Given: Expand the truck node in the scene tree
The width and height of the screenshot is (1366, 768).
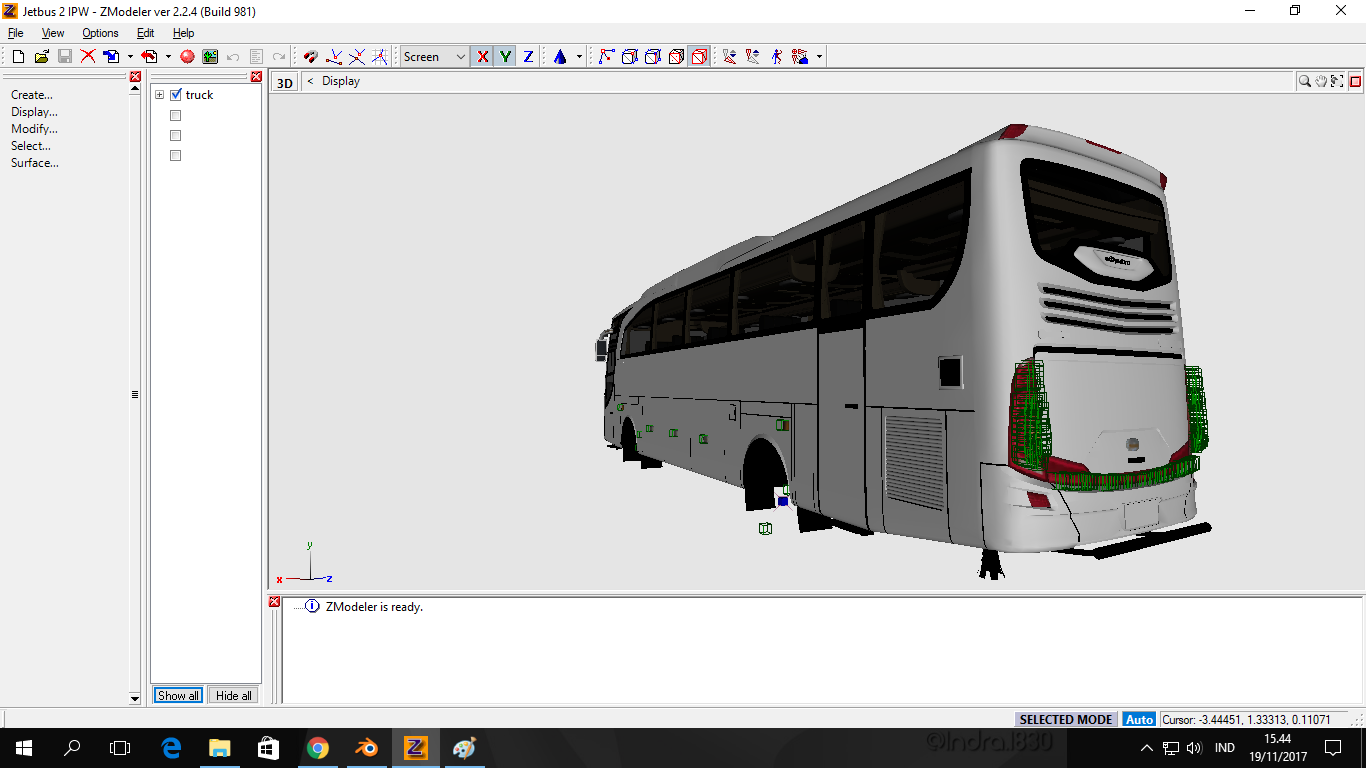Looking at the screenshot, I should (x=159, y=94).
